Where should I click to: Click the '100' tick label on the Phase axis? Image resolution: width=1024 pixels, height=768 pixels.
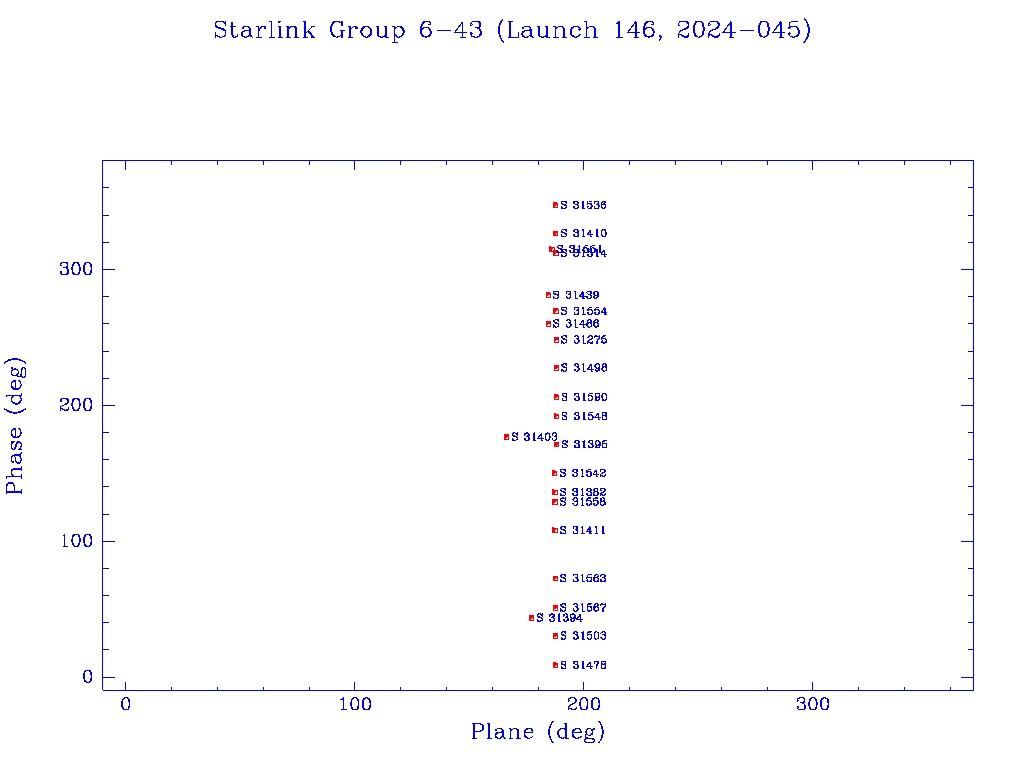(78, 541)
